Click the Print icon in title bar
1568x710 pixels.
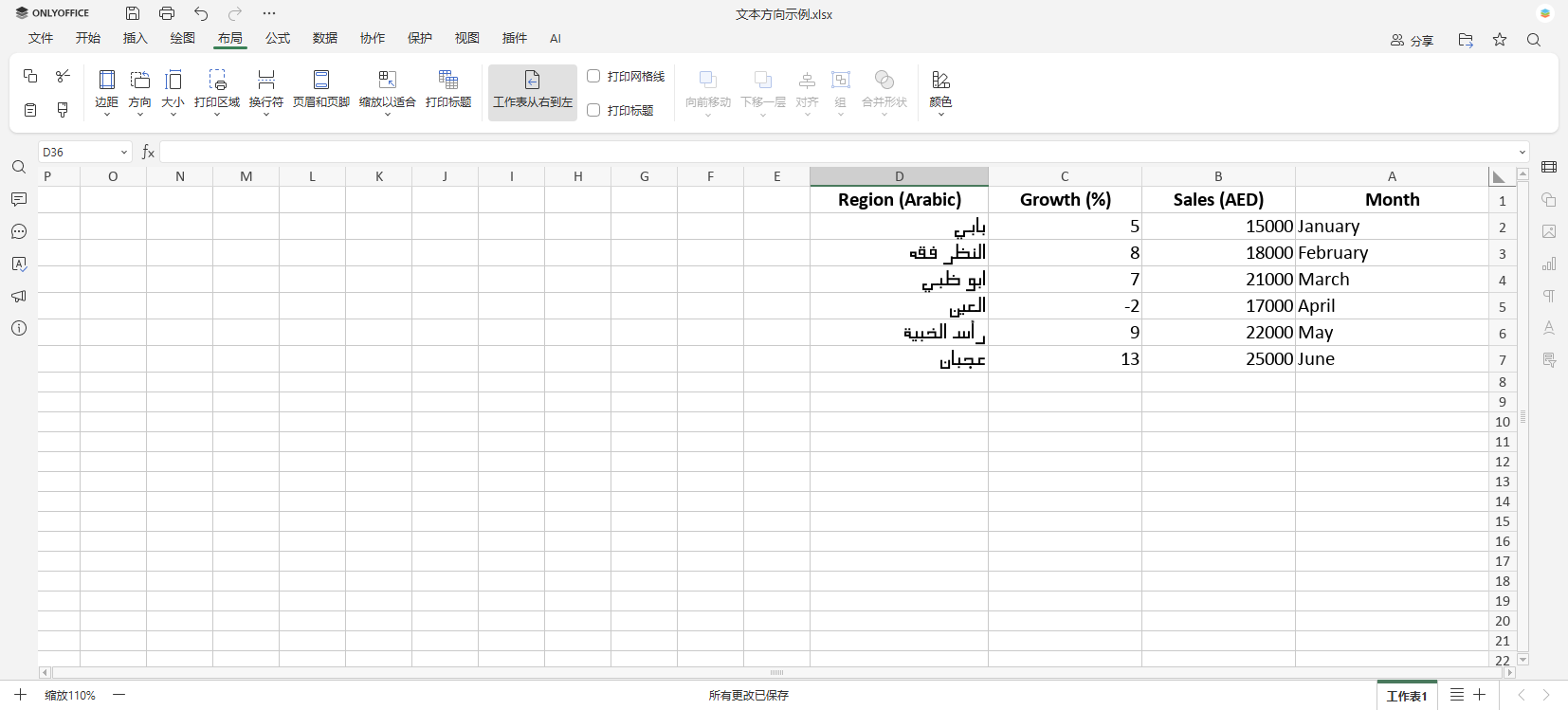[x=167, y=13]
